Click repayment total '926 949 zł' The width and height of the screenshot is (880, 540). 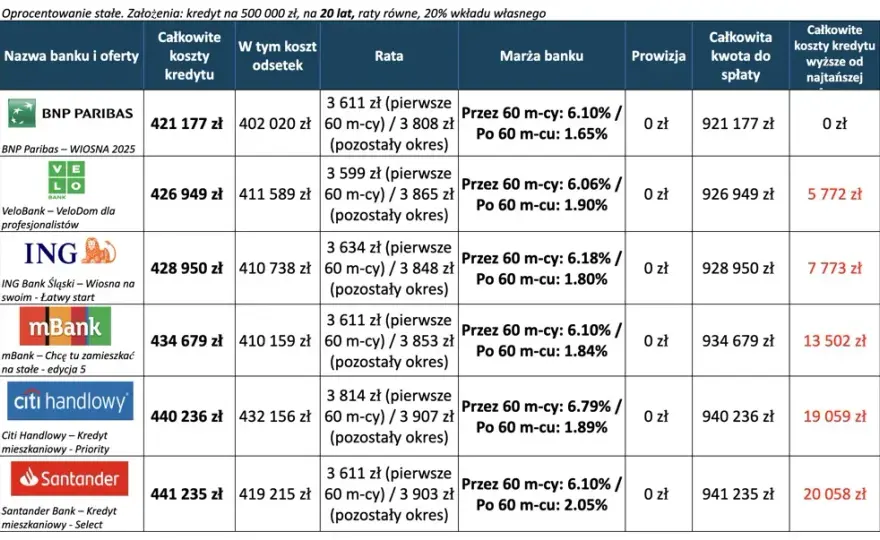[738, 194]
